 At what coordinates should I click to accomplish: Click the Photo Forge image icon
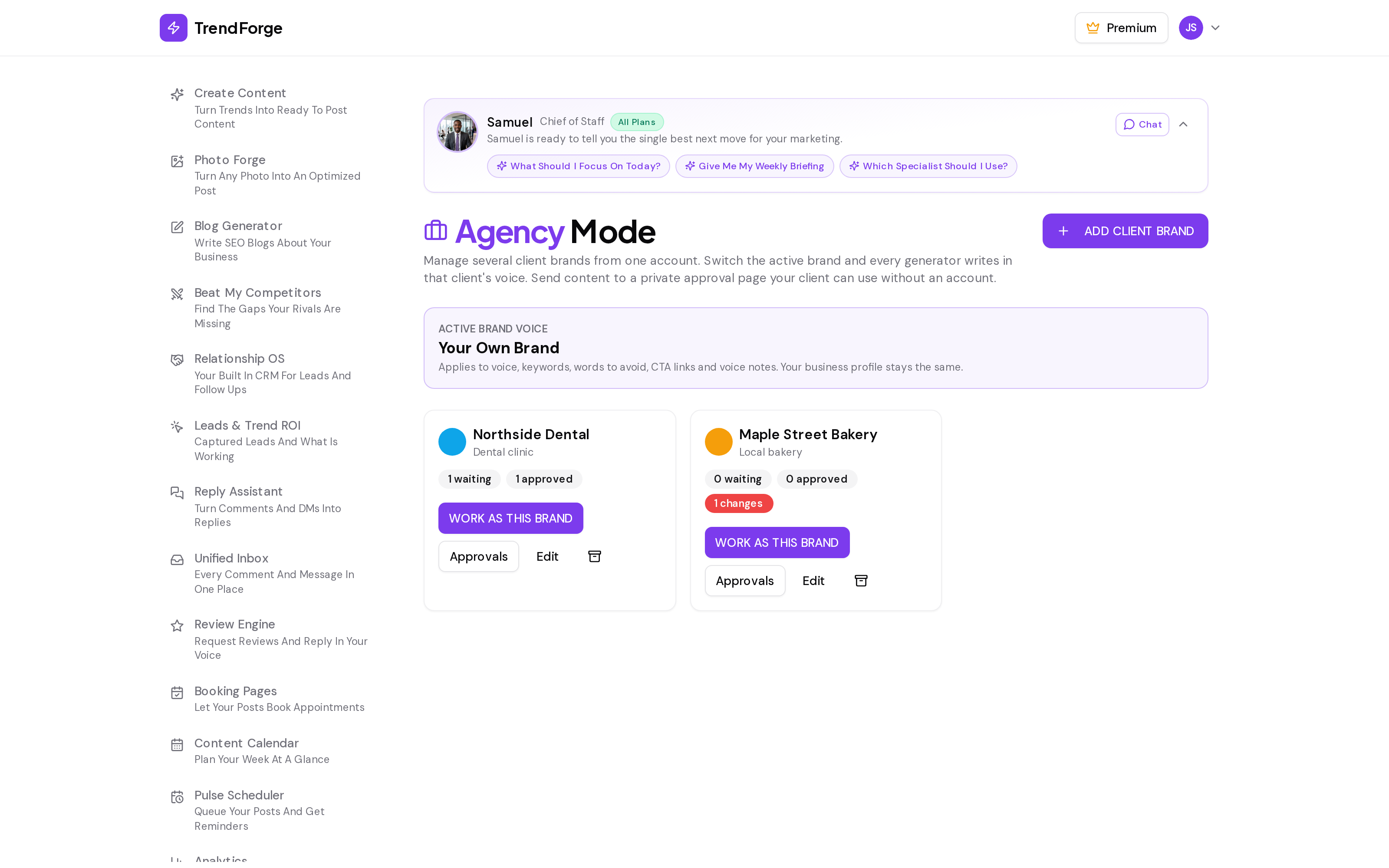(x=178, y=161)
